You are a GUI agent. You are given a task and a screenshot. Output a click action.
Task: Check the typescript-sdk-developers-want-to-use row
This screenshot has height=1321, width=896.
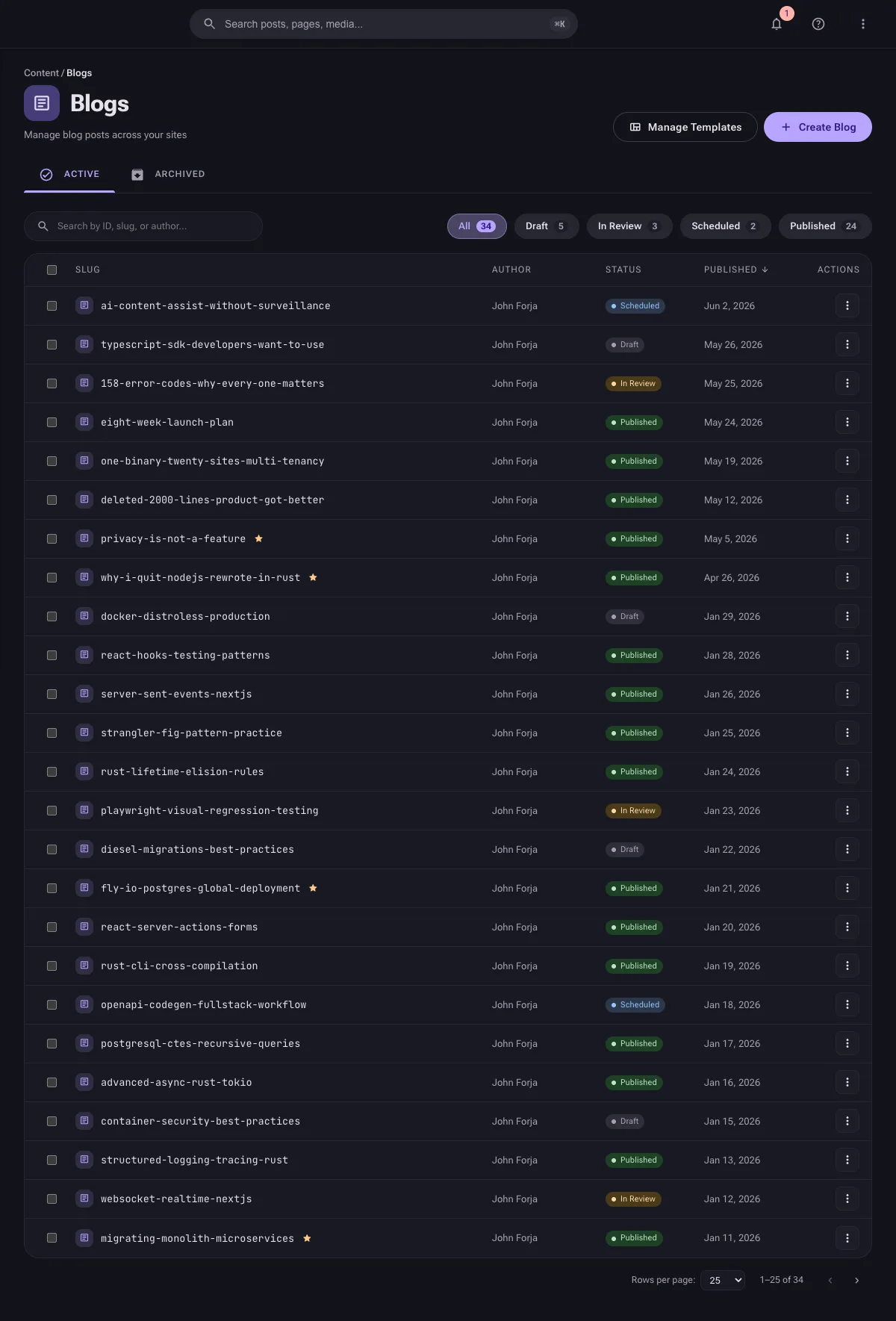[x=52, y=345]
